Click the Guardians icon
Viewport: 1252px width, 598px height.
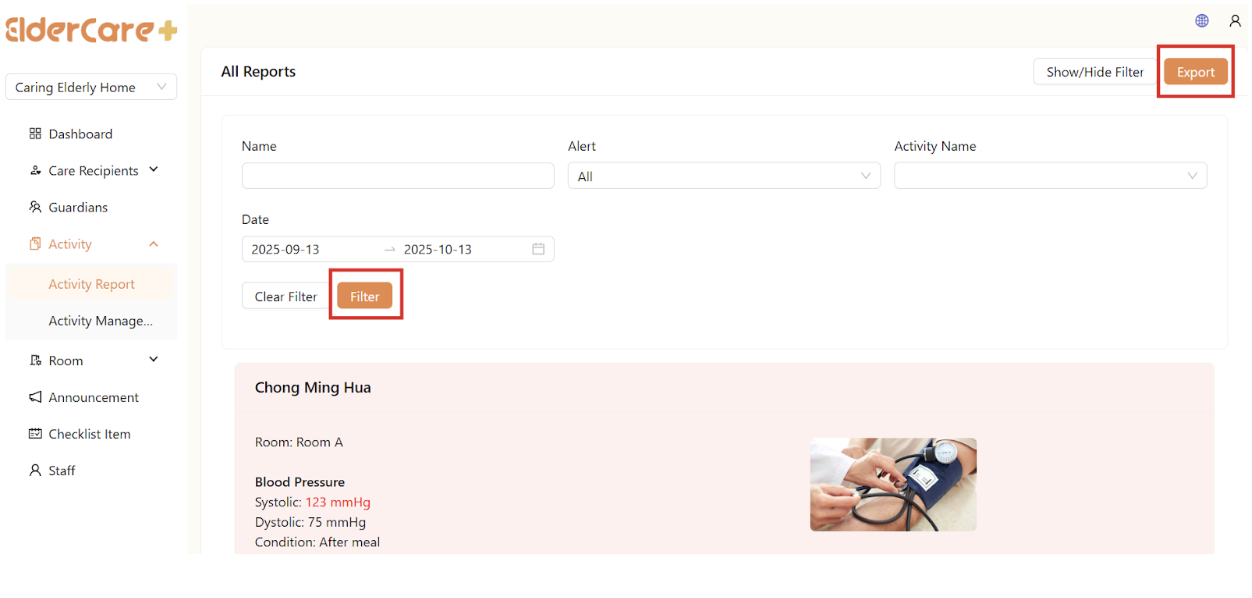coord(33,207)
